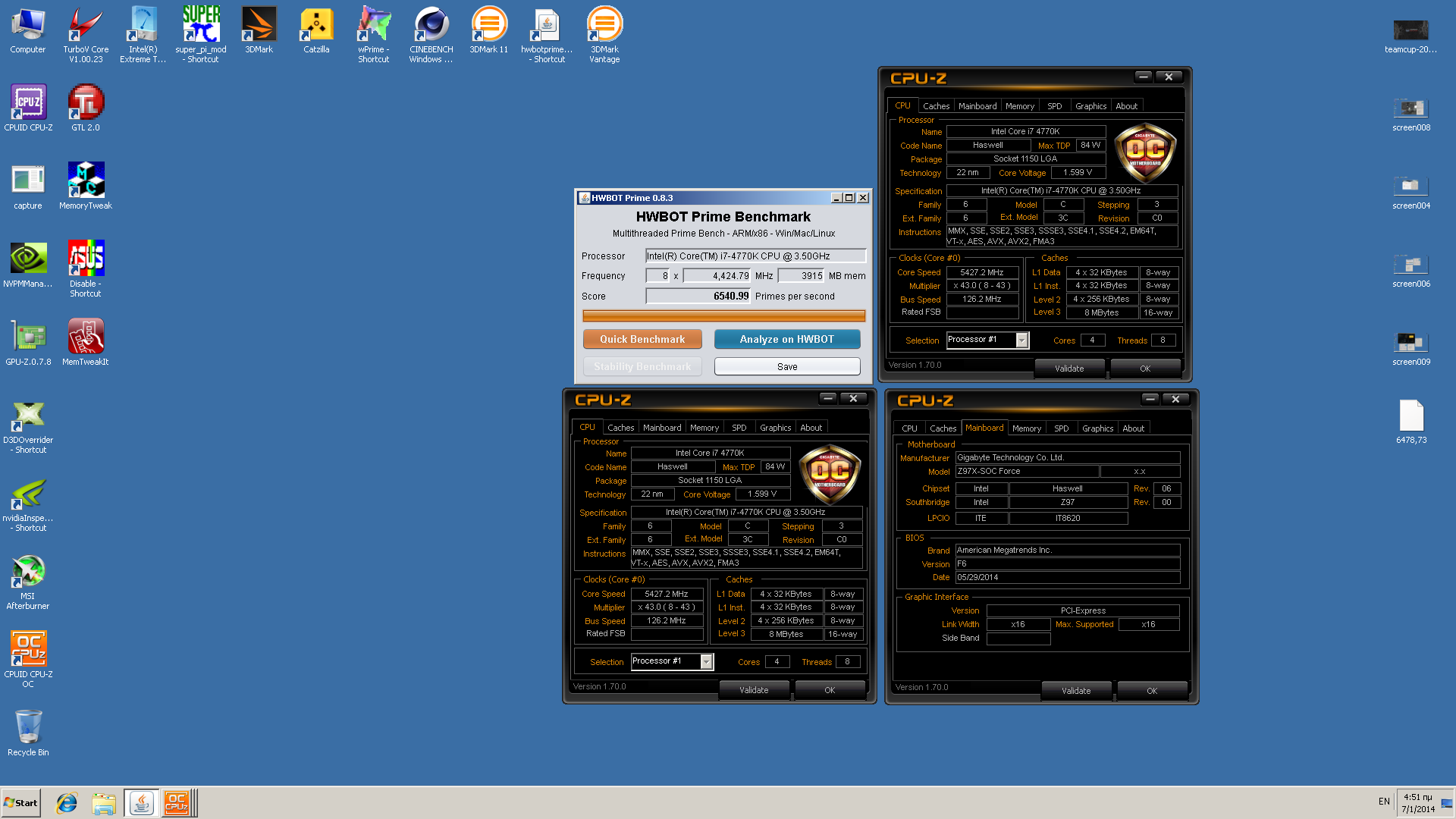Open 3DMark 11 desktop icon
Screen dimensions: 1456x819
click(x=489, y=30)
